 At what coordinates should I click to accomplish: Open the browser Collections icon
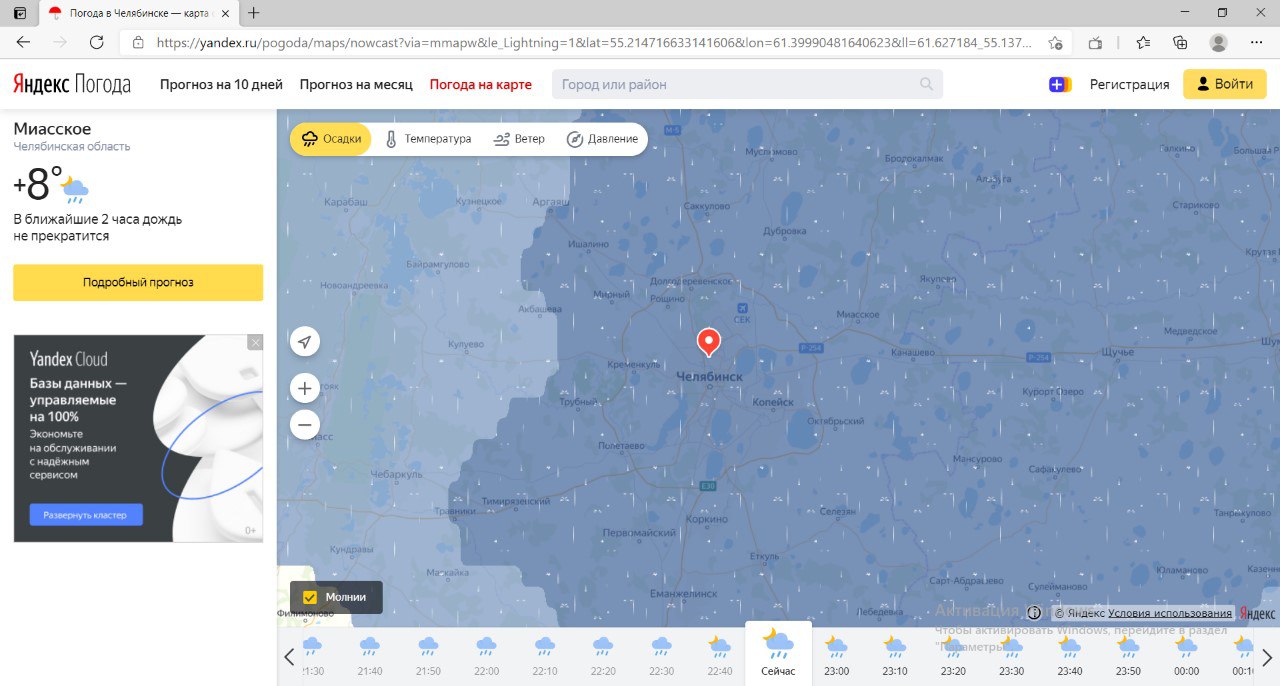1180,42
